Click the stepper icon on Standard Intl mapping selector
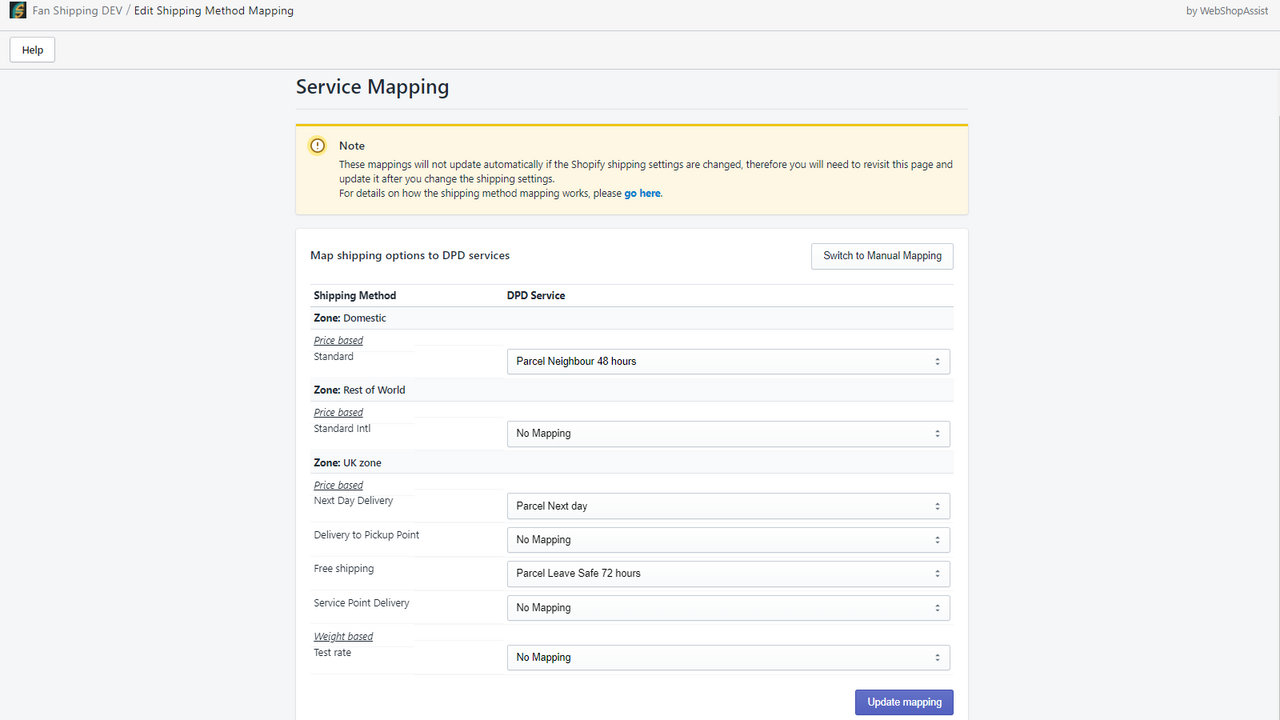 [x=937, y=433]
